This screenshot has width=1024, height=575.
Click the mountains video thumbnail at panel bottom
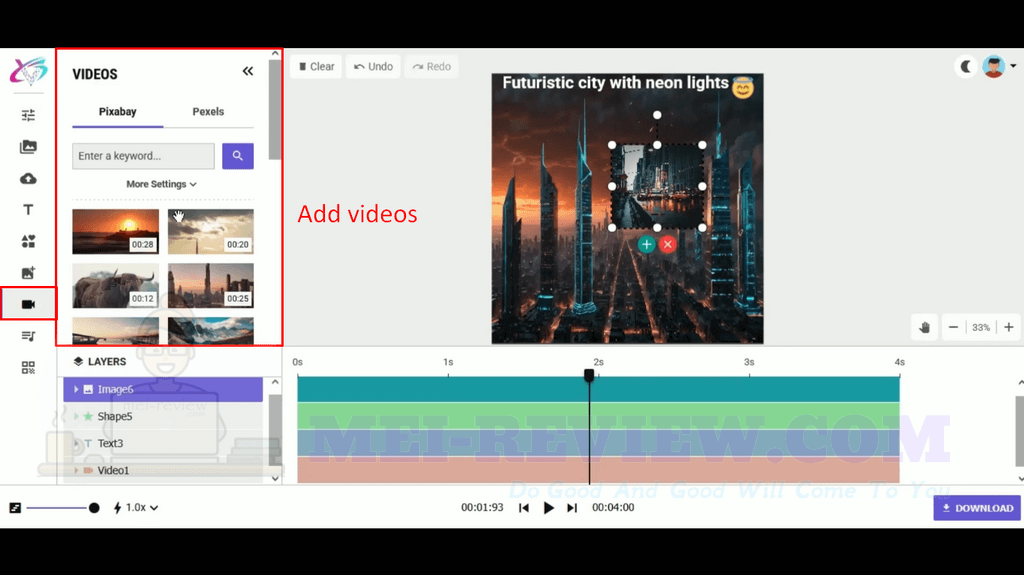pos(210,331)
